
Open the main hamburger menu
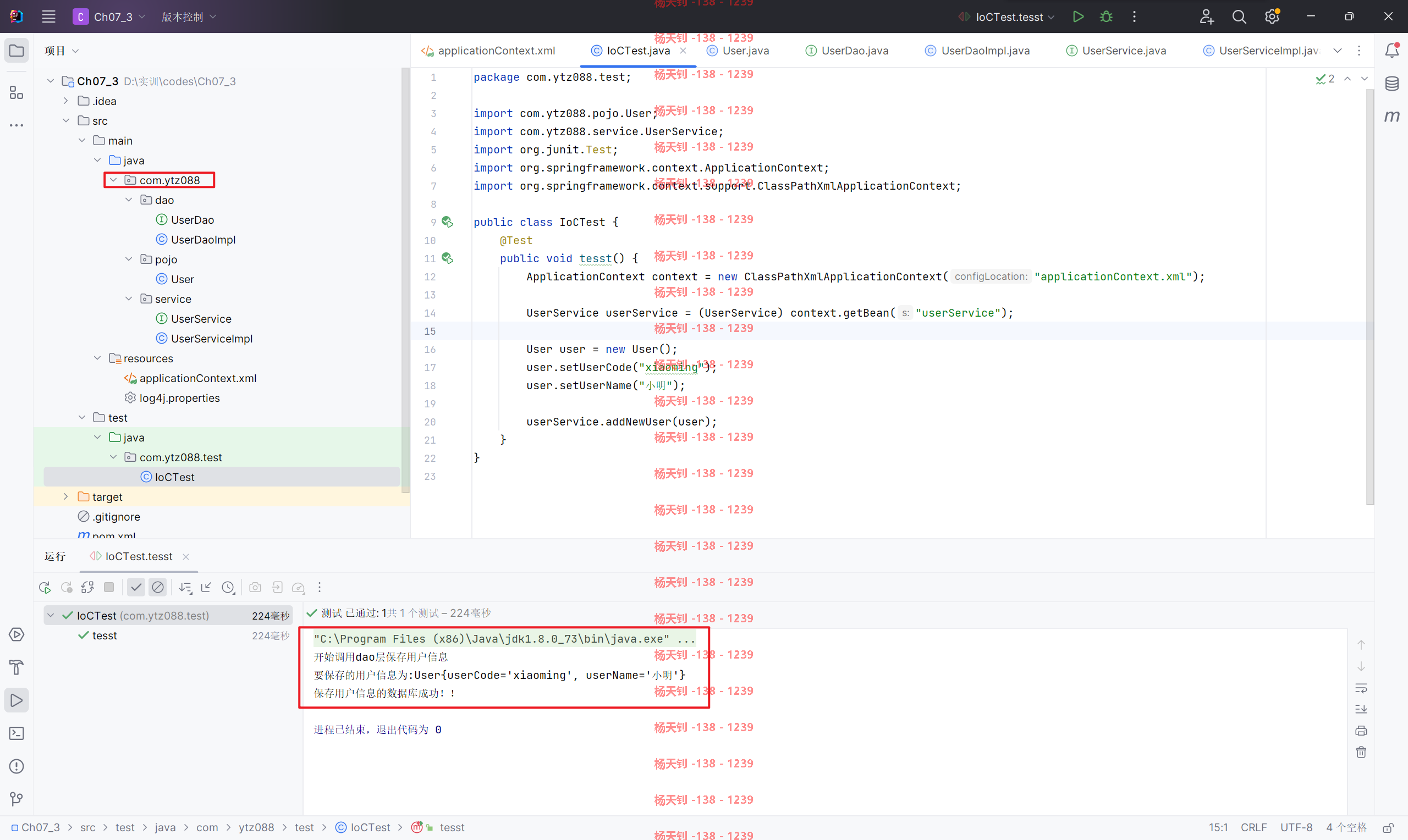pos(49,16)
